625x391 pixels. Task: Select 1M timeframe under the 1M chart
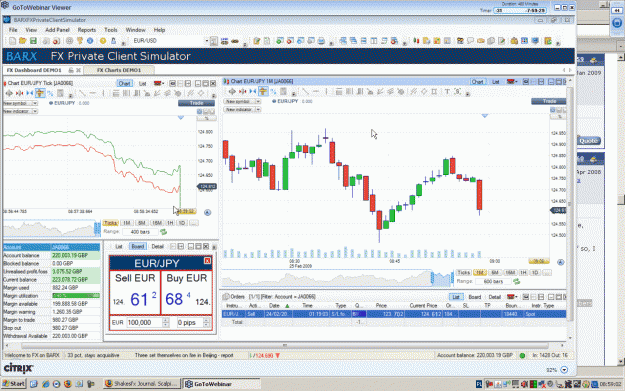[x=480, y=273]
